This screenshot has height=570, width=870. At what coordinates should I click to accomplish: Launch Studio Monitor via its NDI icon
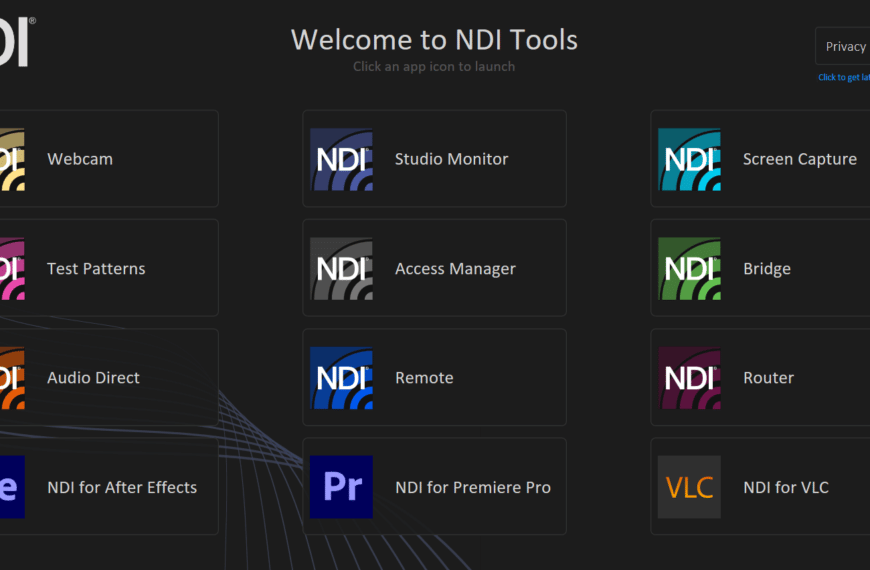341,159
